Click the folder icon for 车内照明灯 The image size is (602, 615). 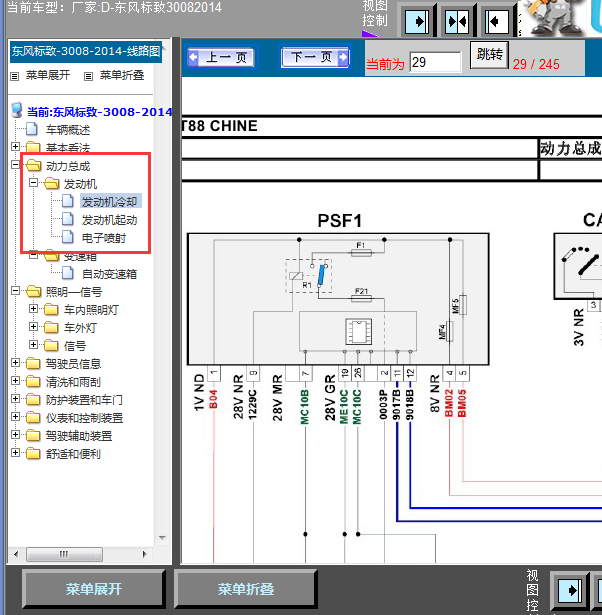(x=52, y=309)
